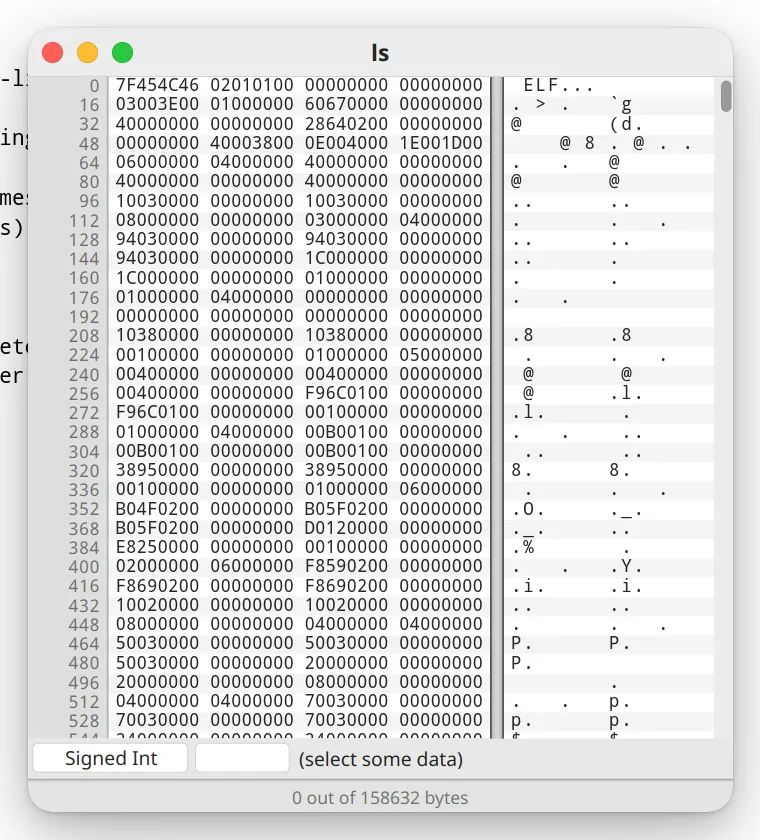Click line offset 256 in the gutter
Screen dimensions: 760x840
[x=84, y=394]
